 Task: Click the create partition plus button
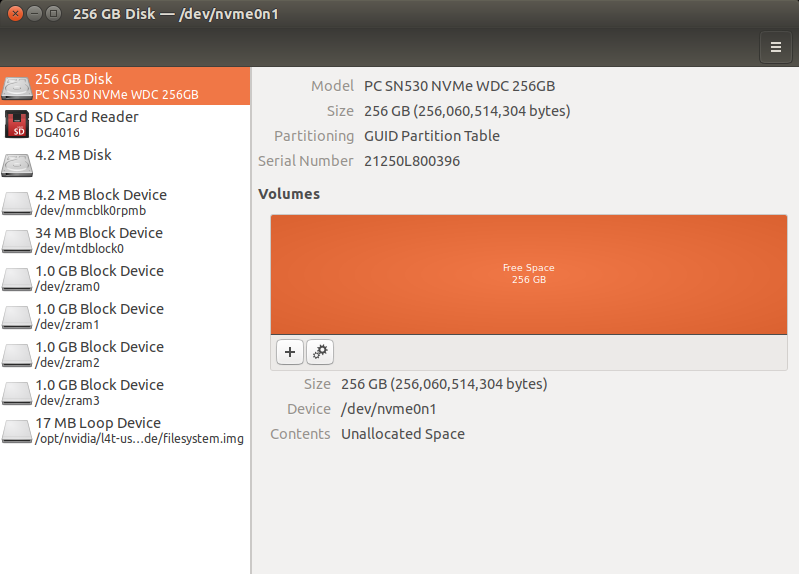(289, 352)
